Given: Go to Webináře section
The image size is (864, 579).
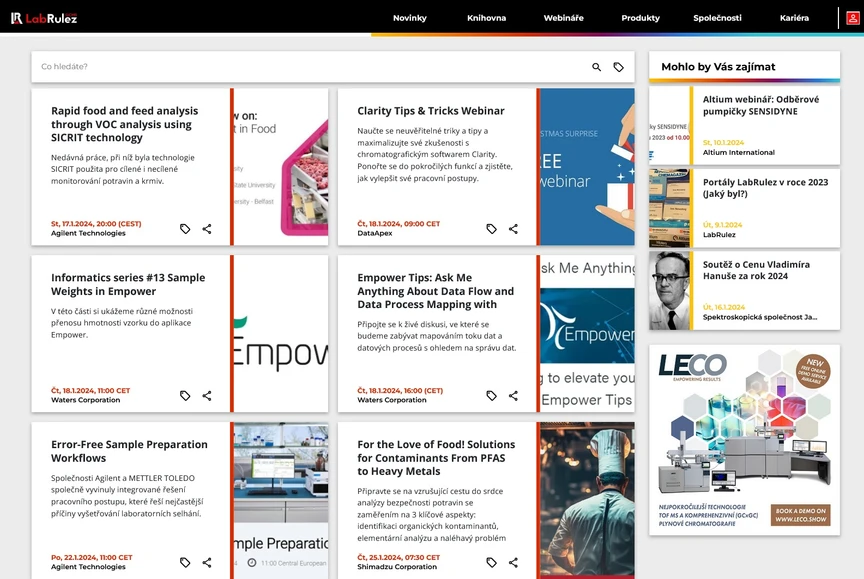Looking at the screenshot, I should tap(563, 18).
